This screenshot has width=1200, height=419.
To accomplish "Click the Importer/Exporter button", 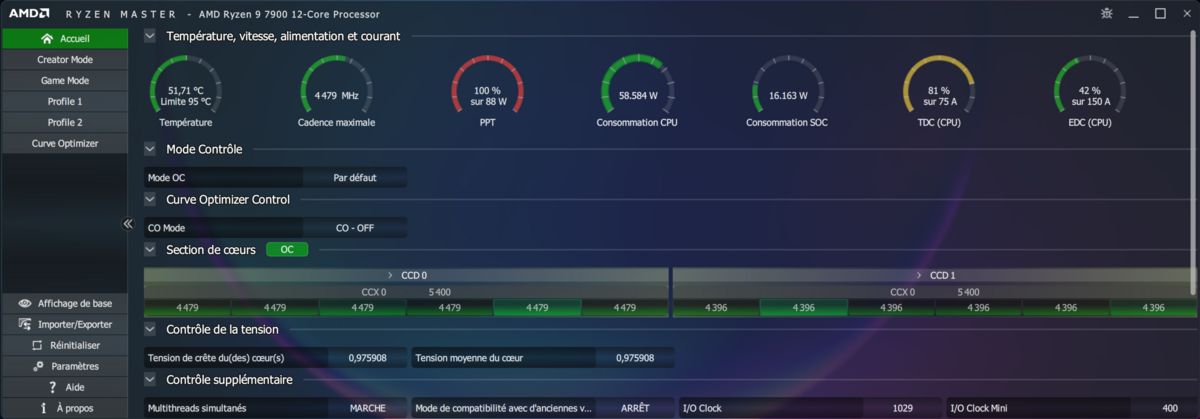I will pos(65,324).
